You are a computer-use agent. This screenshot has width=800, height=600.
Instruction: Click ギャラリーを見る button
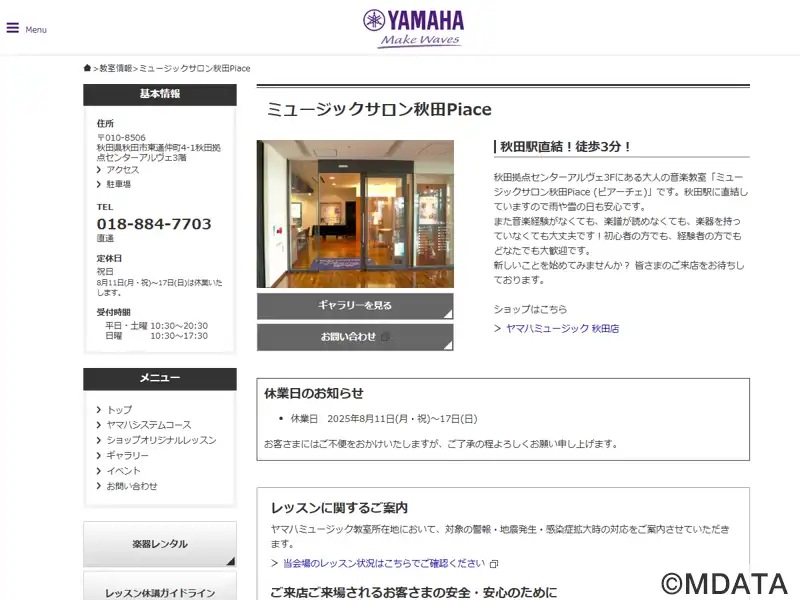355,306
